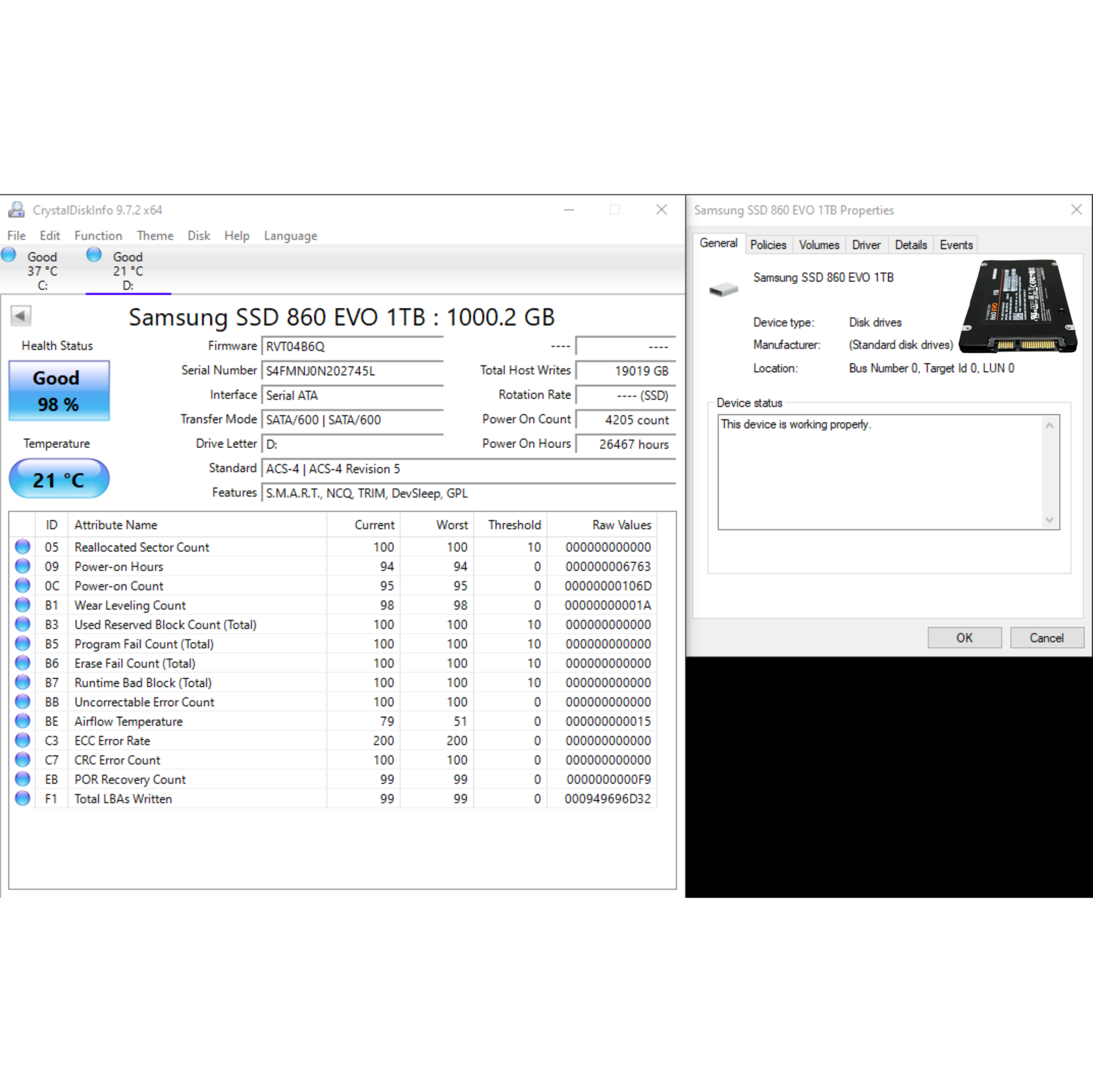Click status orb for Power-on Count row

[x=23, y=586]
